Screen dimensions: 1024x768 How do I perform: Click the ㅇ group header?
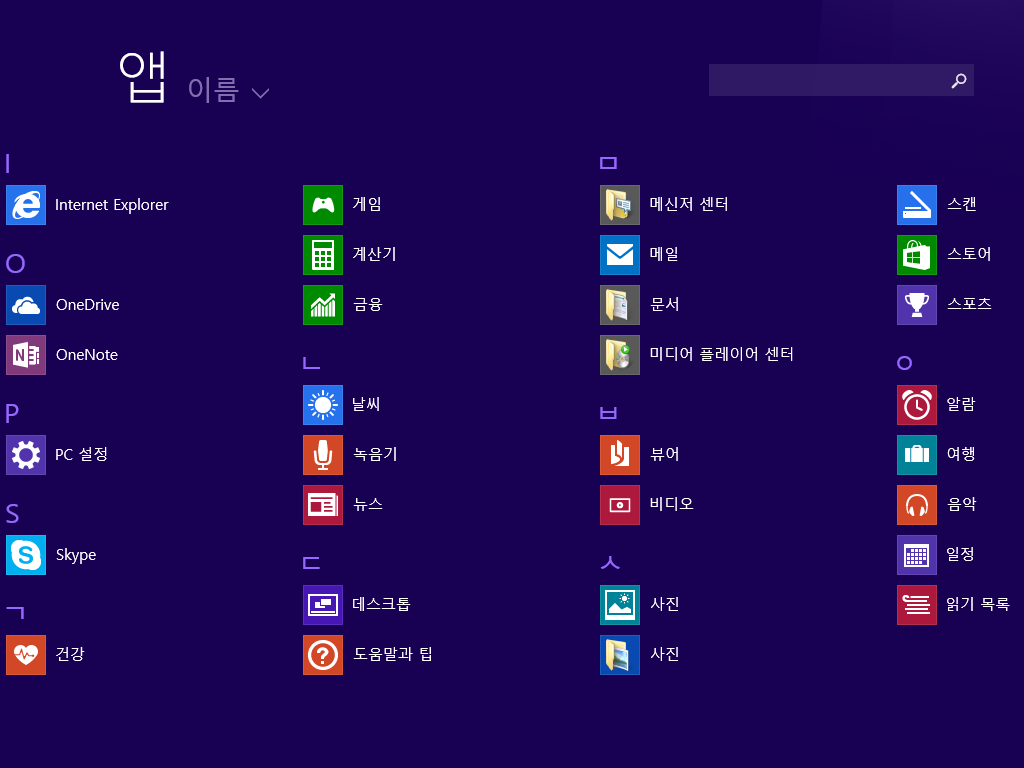coord(904,363)
